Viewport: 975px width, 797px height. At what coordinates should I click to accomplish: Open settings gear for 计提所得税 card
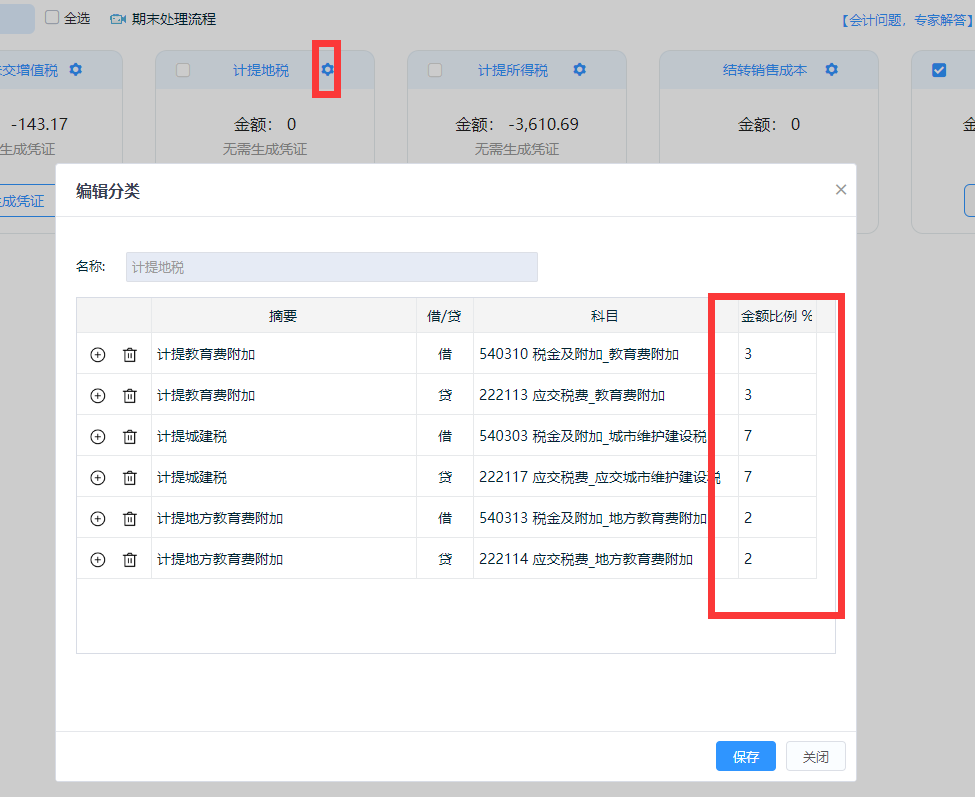click(x=579, y=70)
